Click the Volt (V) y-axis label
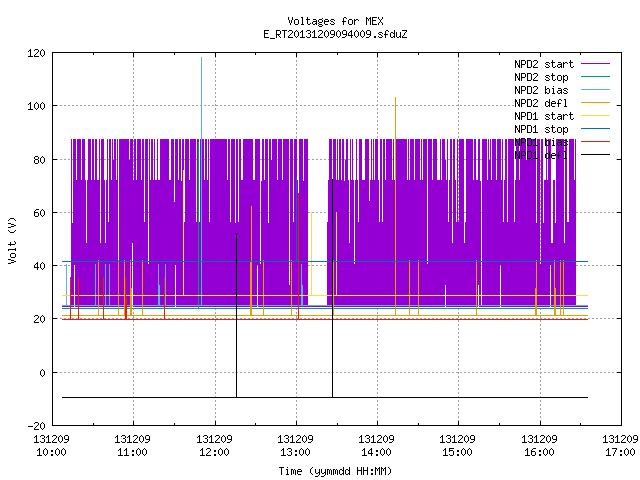The height and width of the screenshot is (480, 640). point(13,240)
